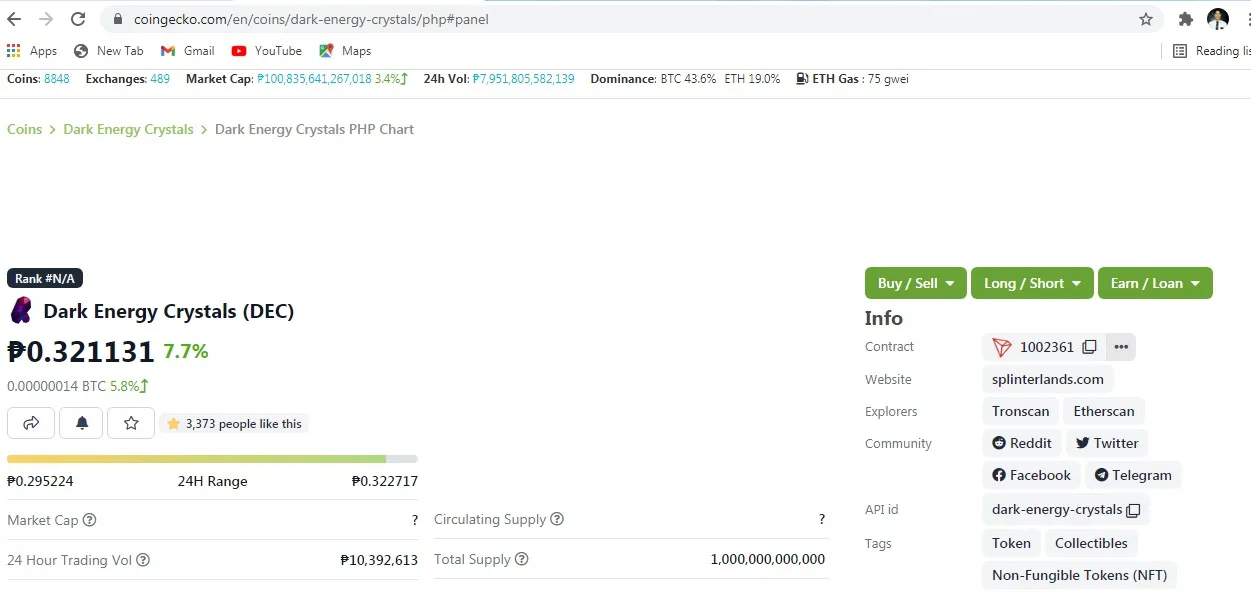Image resolution: width=1251 pixels, height=606 pixels.
Task: Click the address bar URL
Action: coord(311,19)
